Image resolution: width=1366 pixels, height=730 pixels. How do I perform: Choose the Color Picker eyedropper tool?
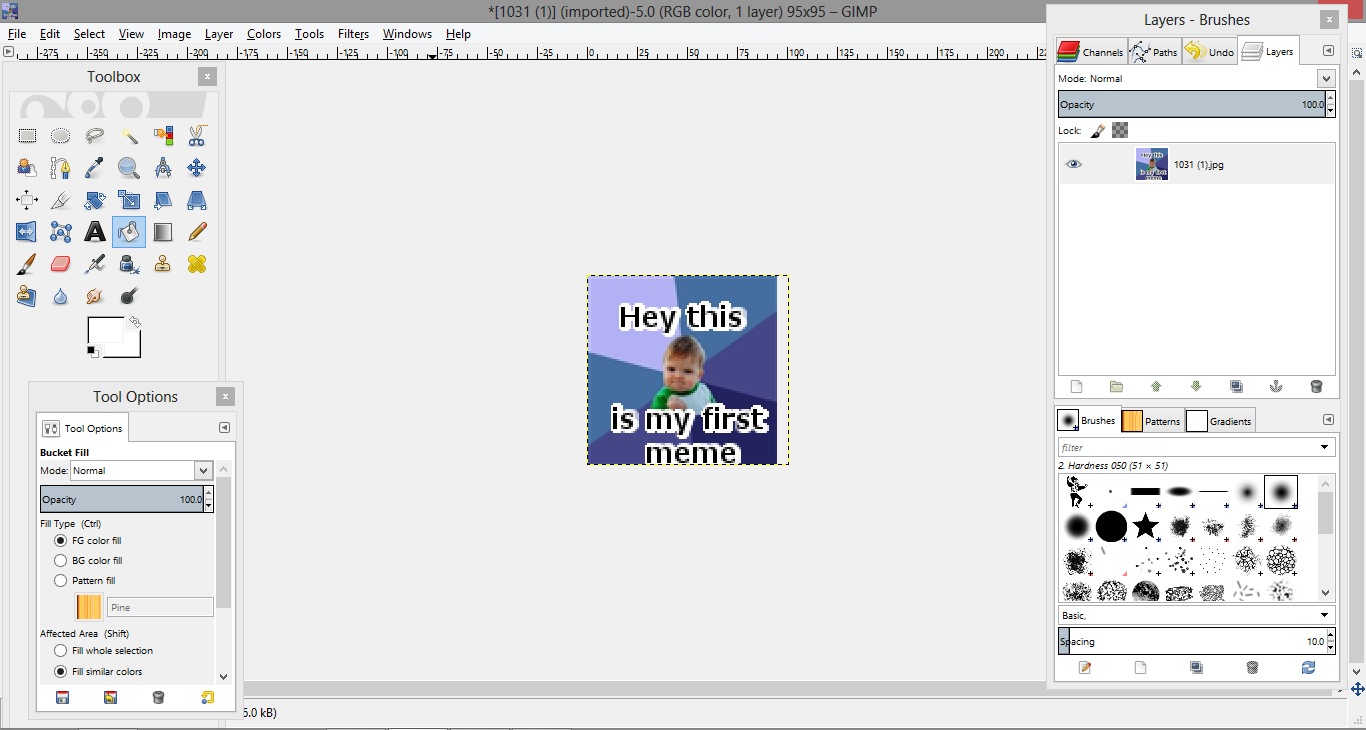(95, 167)
